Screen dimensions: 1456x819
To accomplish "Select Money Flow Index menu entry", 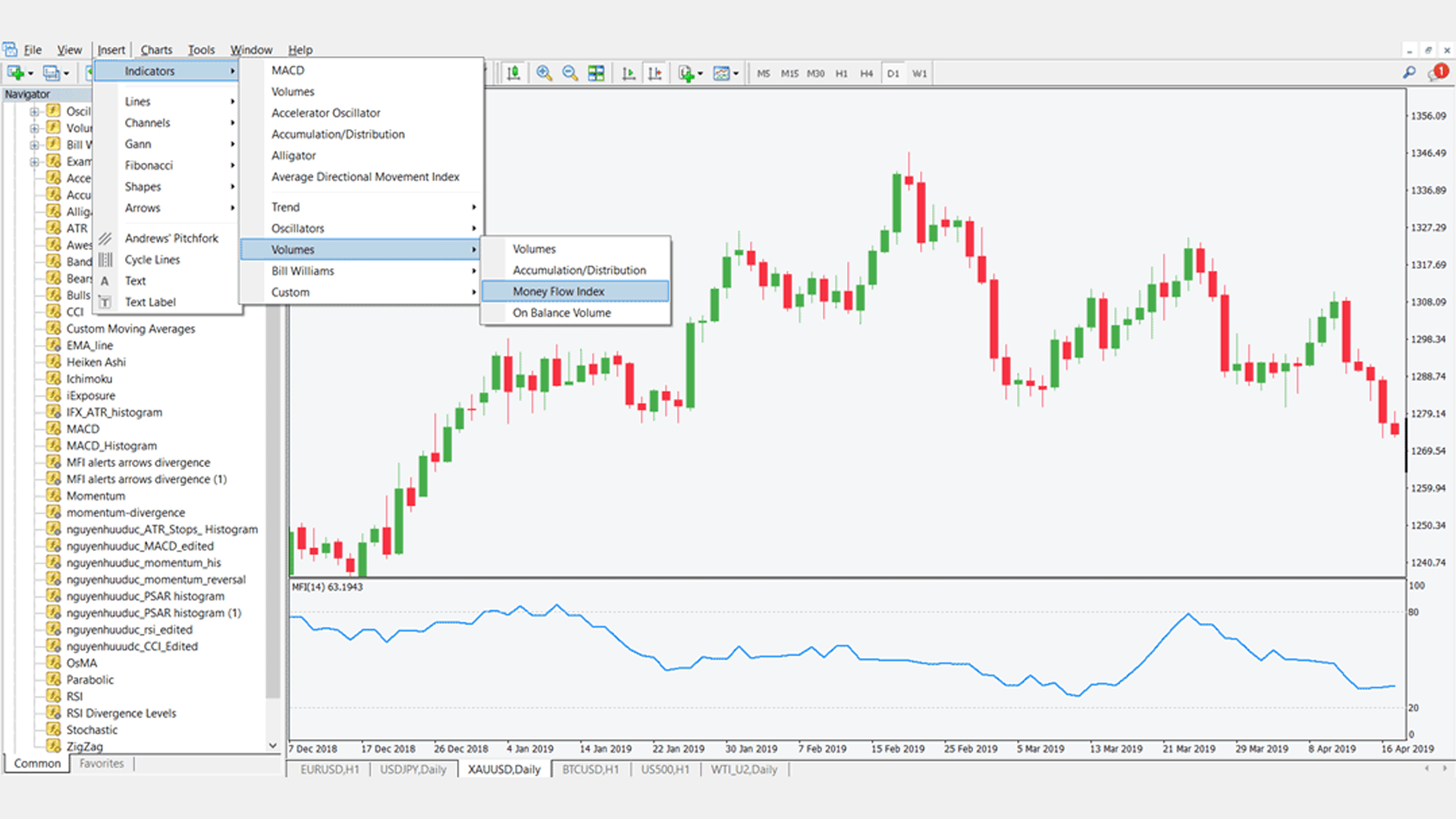I will point(558,291).
